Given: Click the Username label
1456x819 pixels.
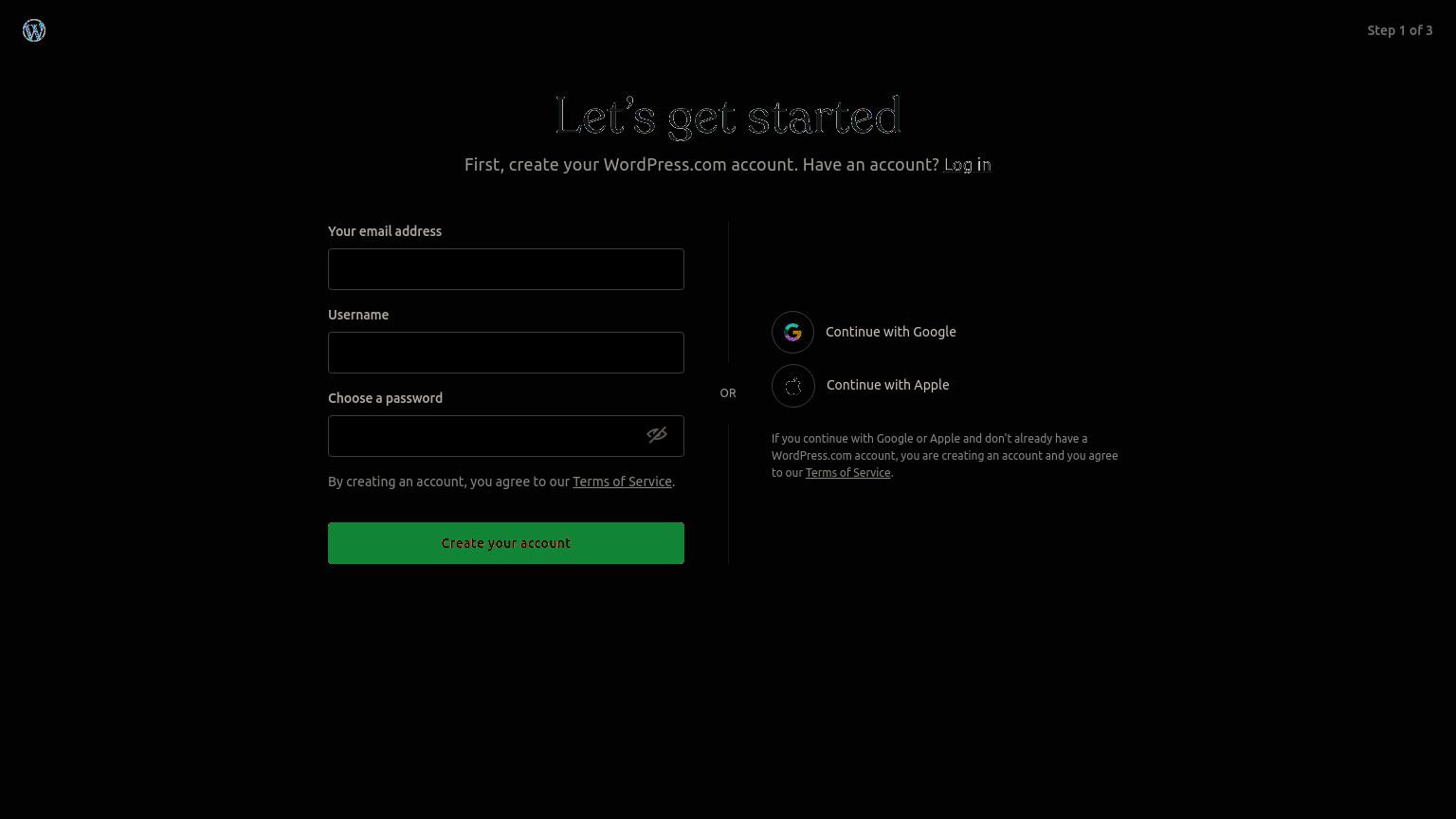Looking at the screenshot, I should point(358,315).
